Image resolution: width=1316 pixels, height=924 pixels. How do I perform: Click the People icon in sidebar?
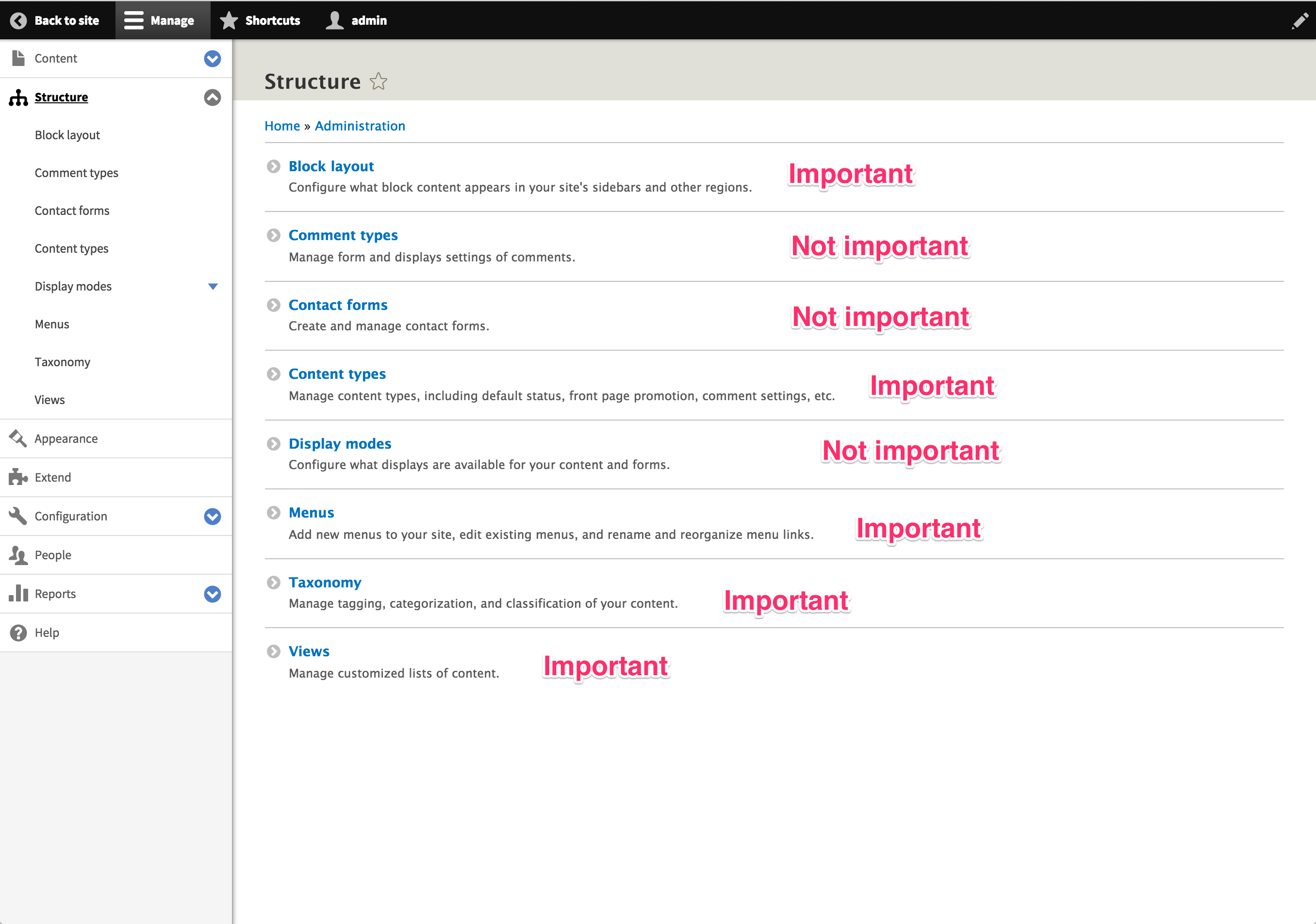point(18,555)
